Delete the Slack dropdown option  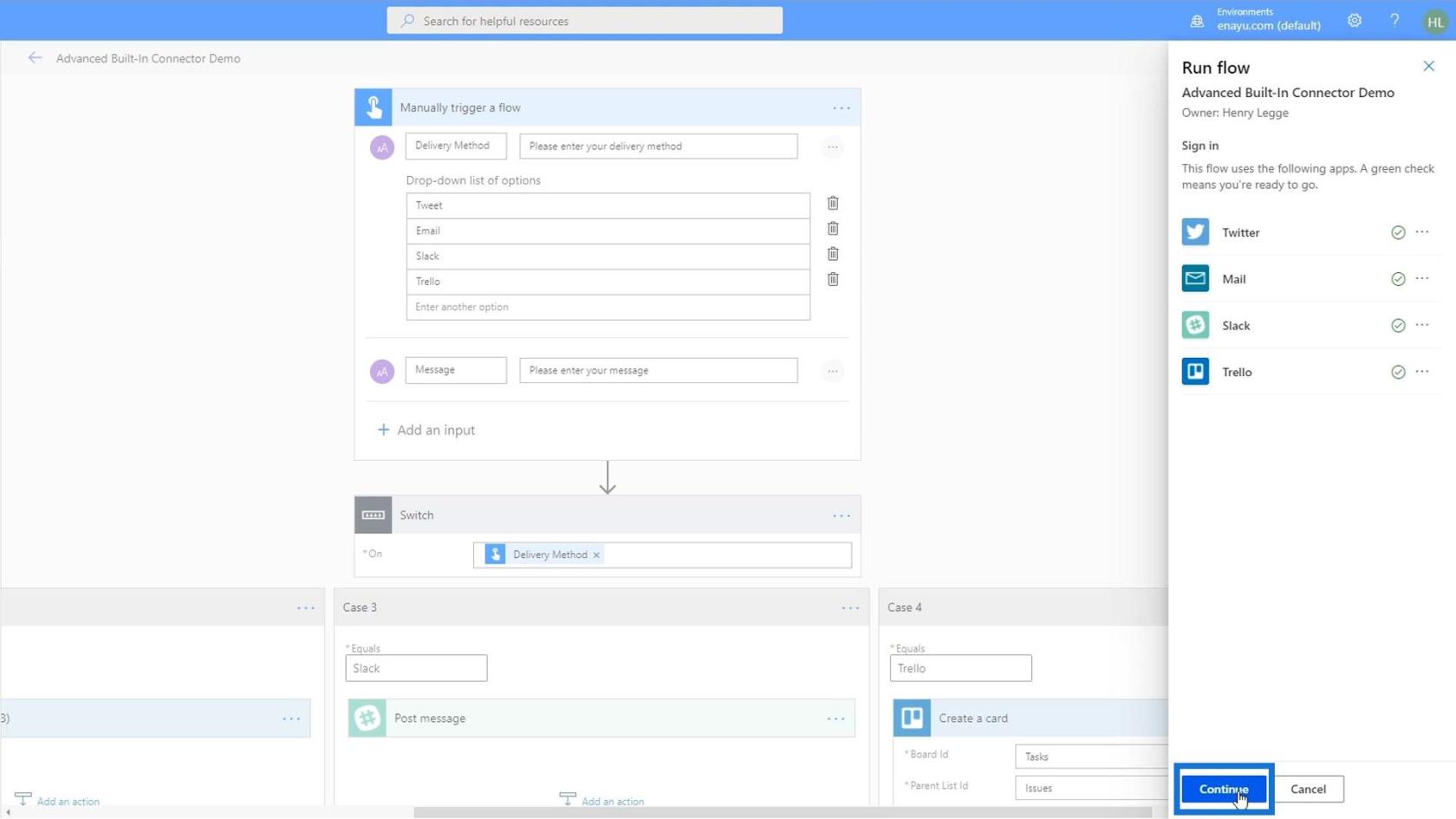coord(833,254)
